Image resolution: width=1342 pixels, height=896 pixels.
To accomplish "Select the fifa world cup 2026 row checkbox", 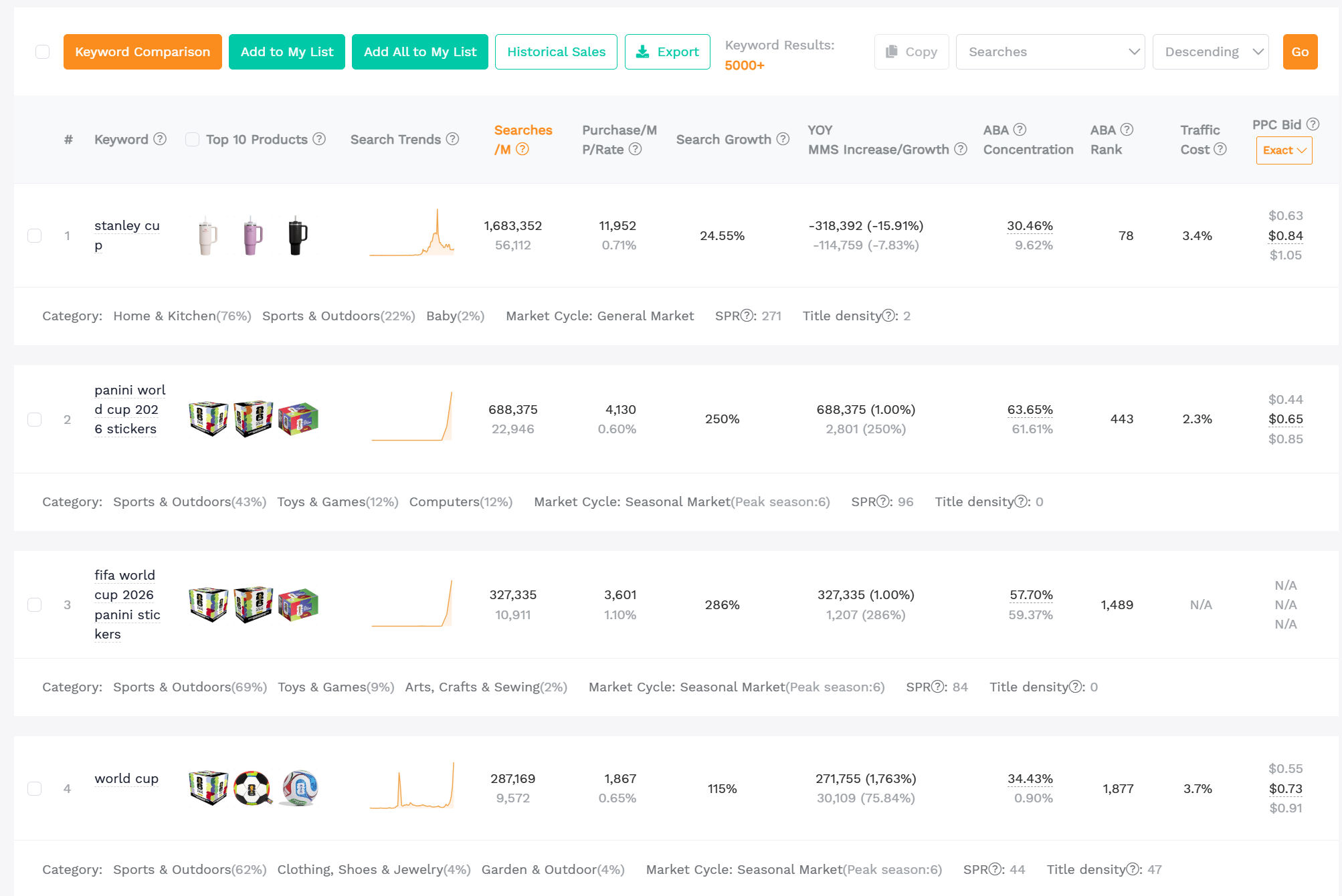I will point(34,604).
